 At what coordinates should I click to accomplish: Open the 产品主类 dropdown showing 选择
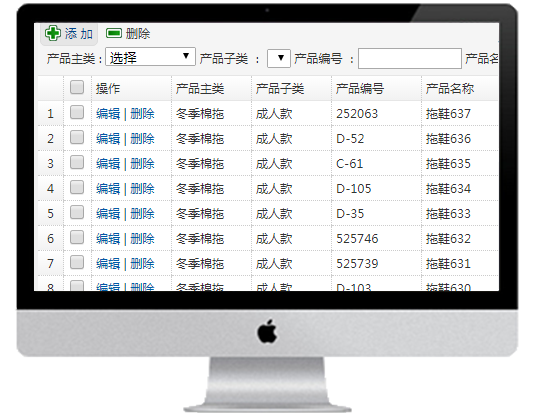[150, 57]
